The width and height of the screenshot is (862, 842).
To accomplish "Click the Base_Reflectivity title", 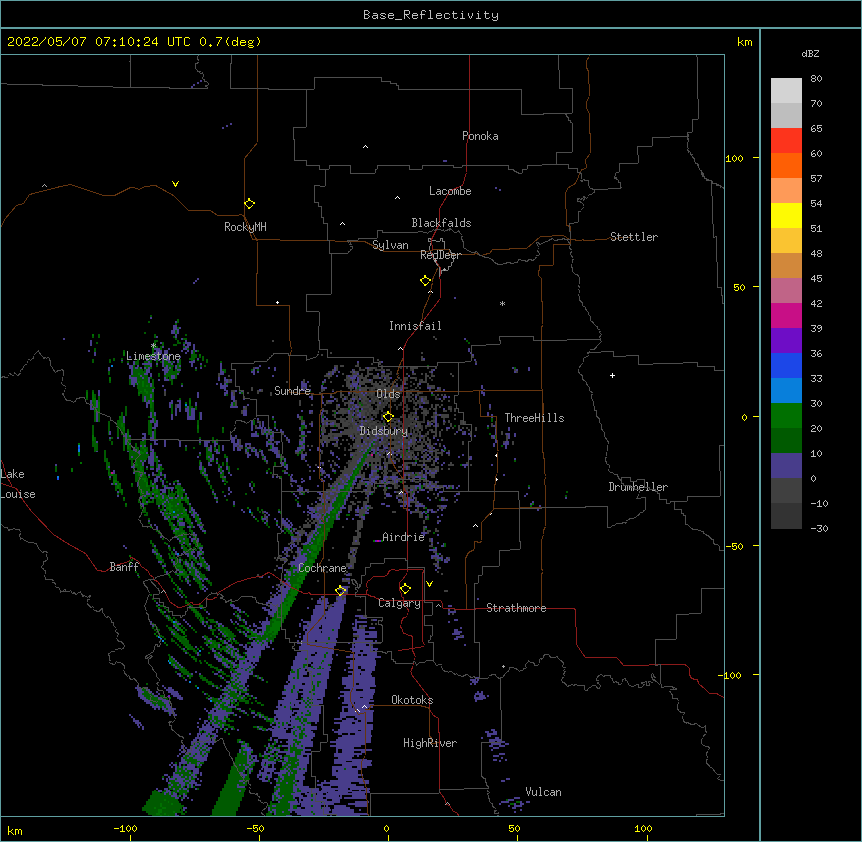I will (x=431, y=15).
